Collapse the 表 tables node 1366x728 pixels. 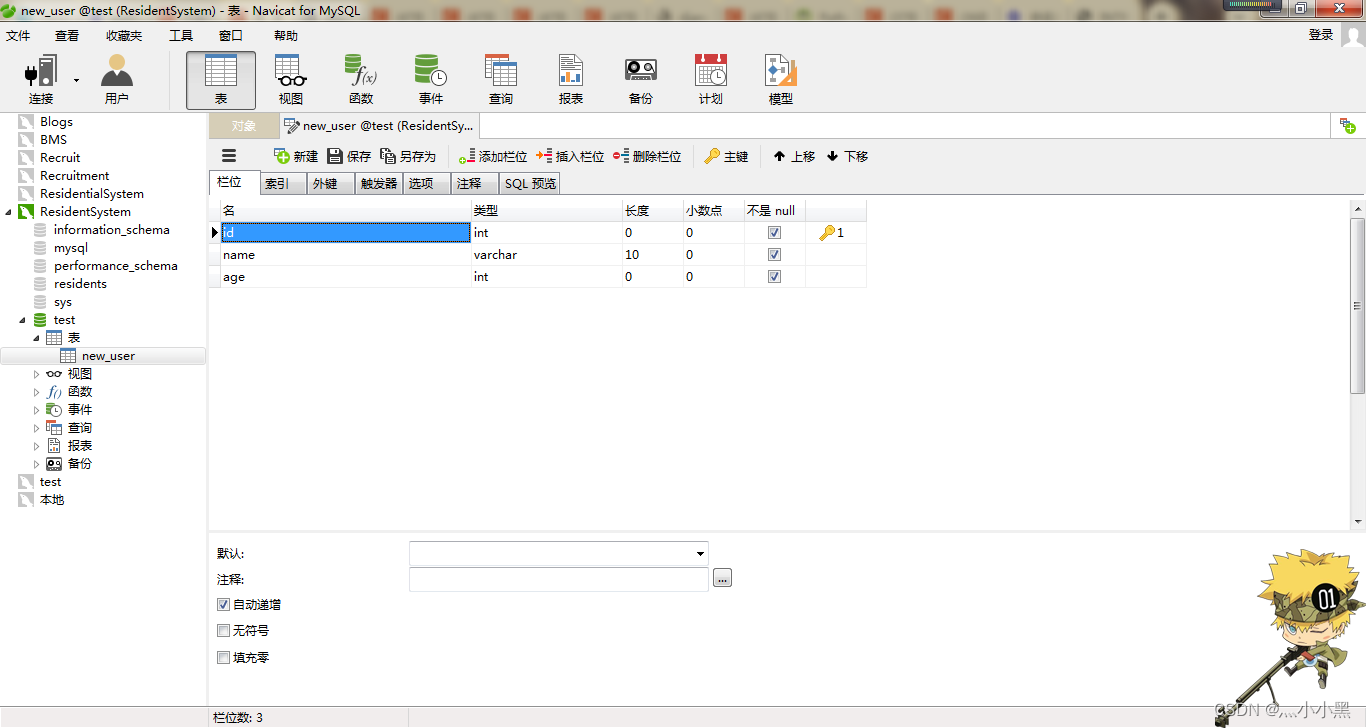(37, 338)
